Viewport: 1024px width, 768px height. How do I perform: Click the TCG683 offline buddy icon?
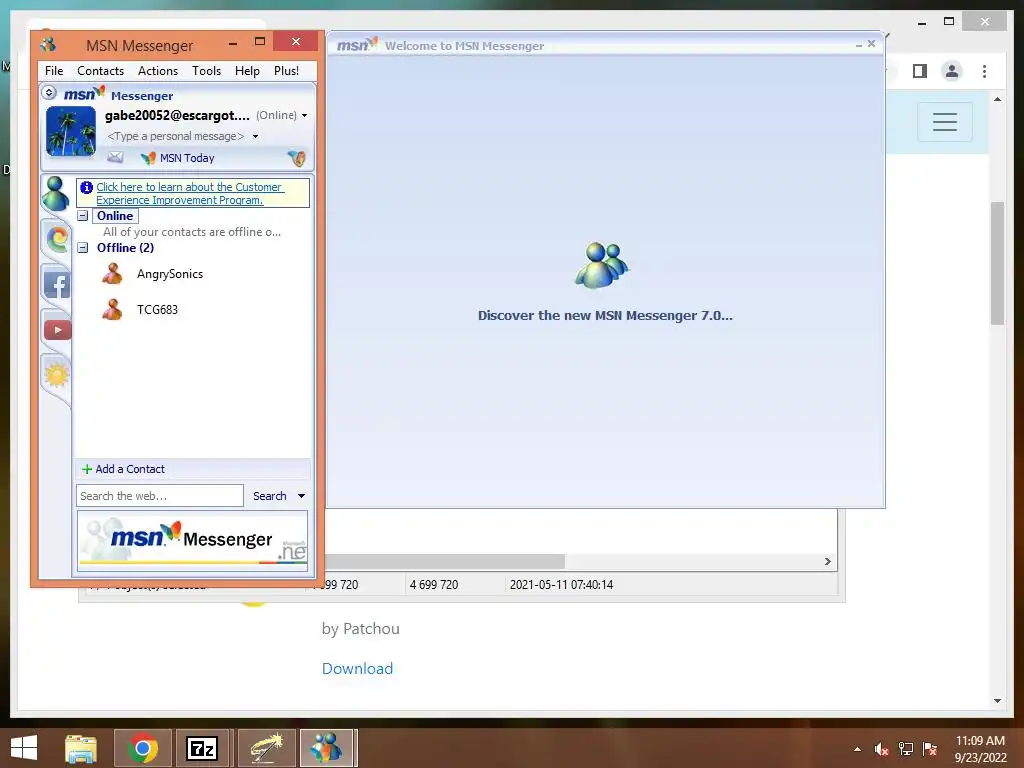point(112,310)
